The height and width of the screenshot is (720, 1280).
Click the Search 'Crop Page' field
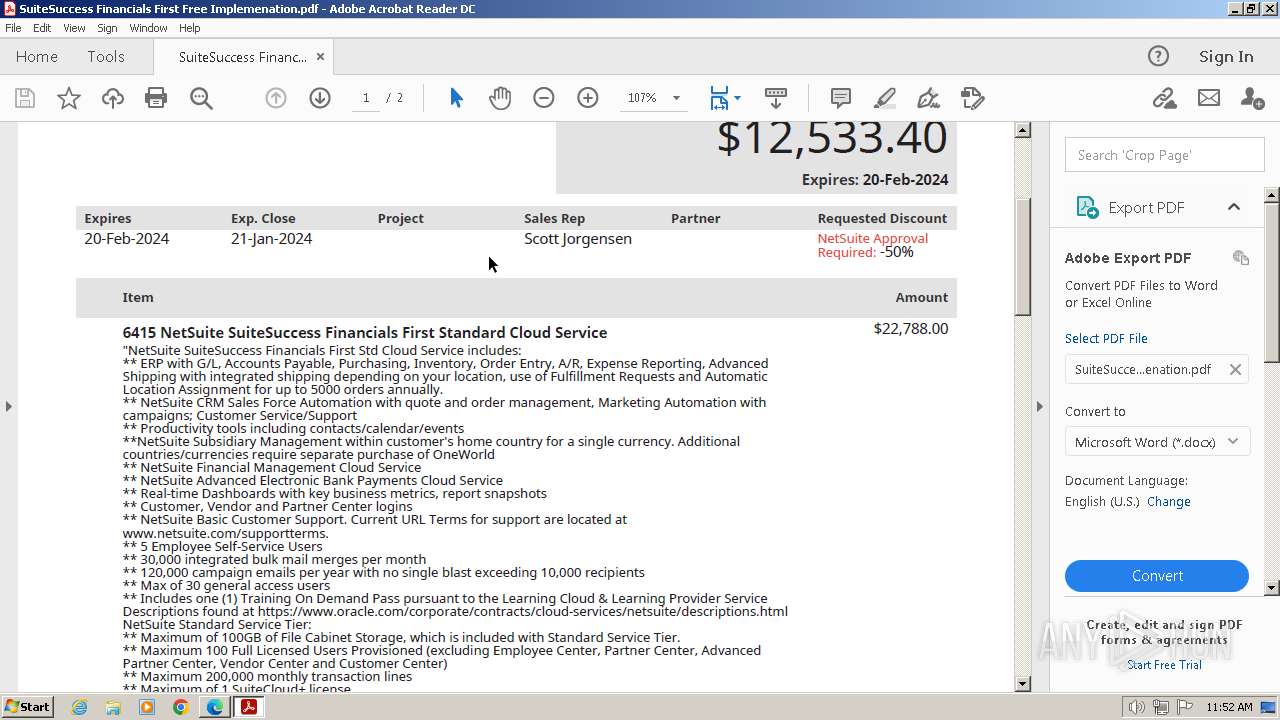coord(1165,155)
